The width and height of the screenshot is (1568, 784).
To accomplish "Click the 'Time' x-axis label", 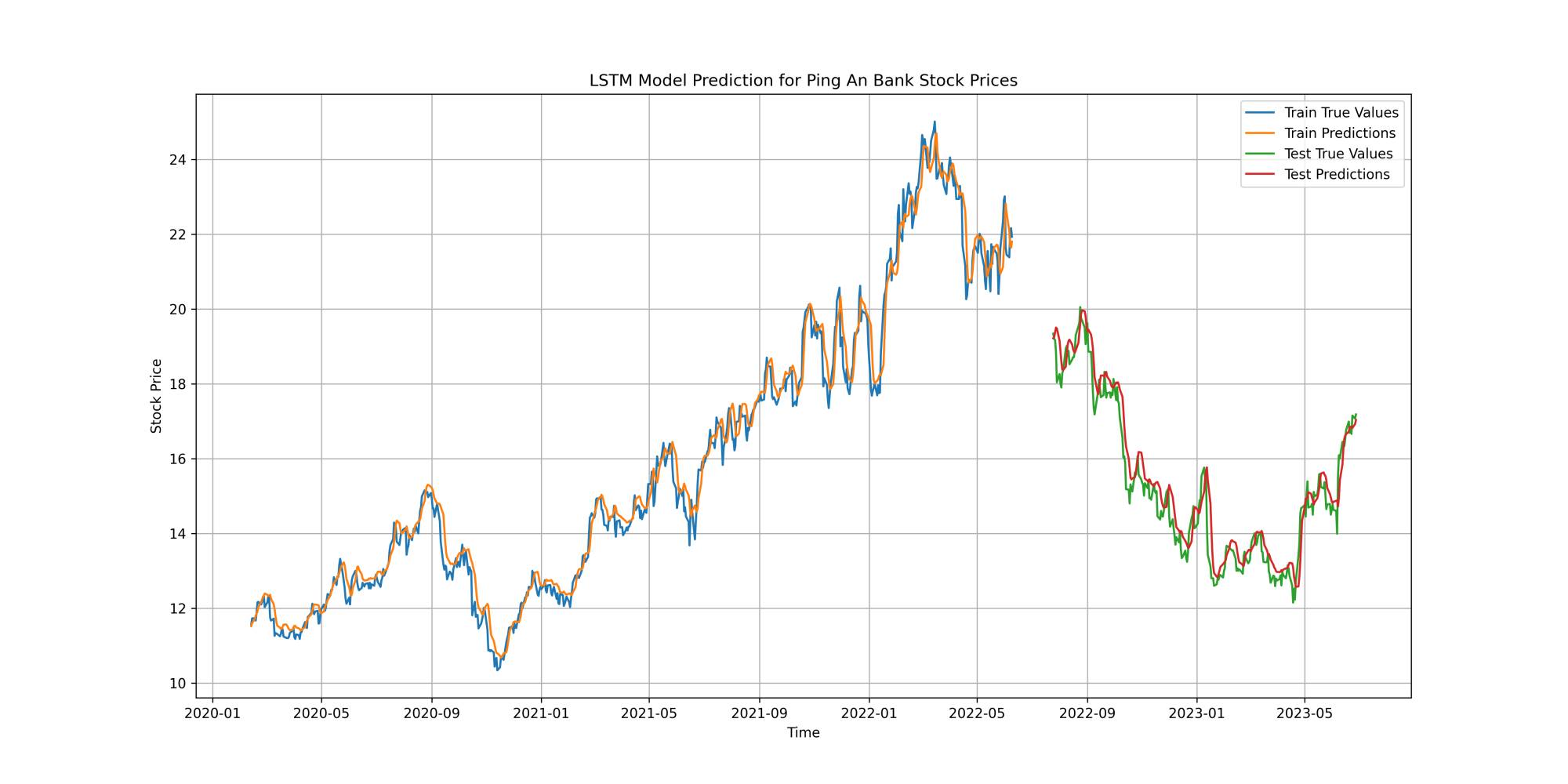I will [803, 733].
